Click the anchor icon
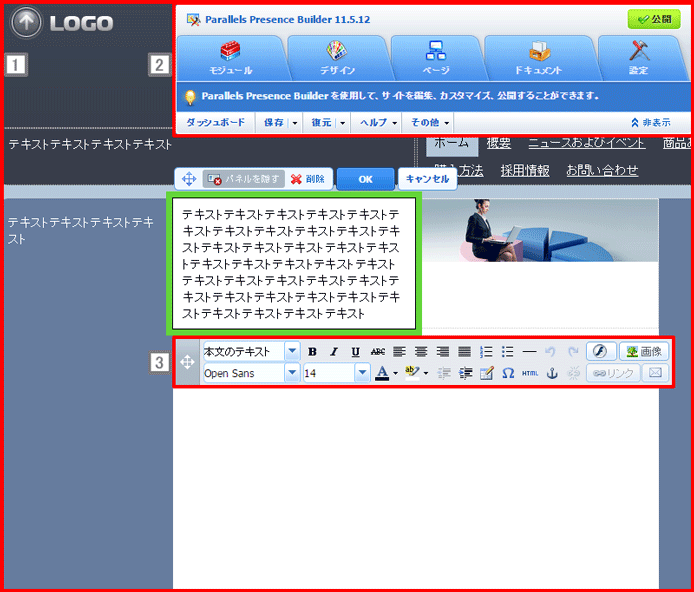Viewport: 694px width, 592px height. 551,373
